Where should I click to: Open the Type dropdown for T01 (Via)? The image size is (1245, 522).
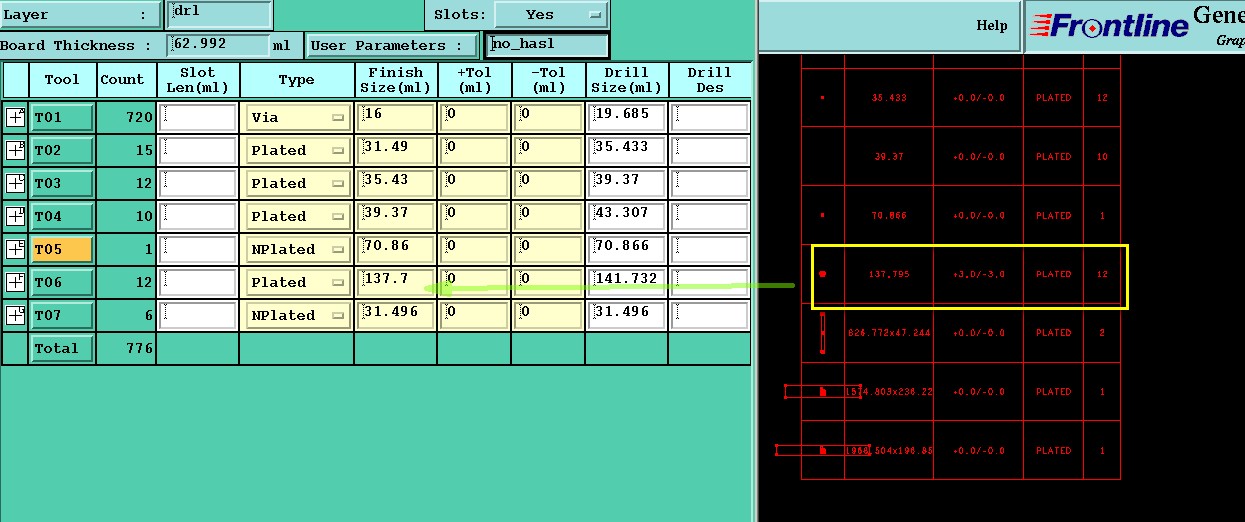point(297,117)
